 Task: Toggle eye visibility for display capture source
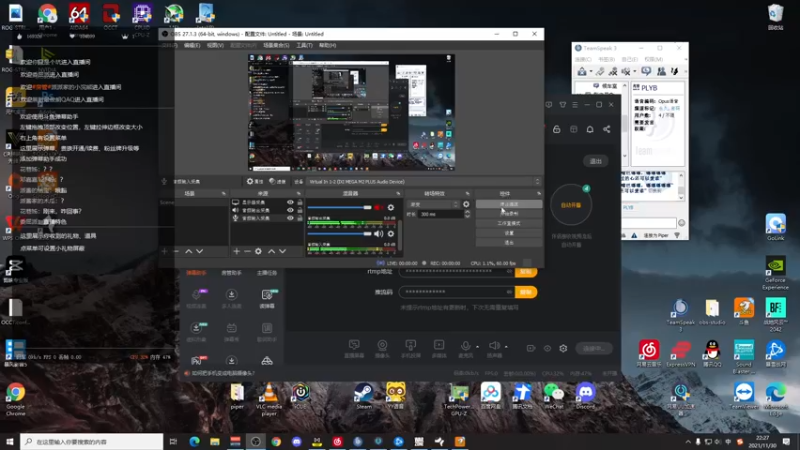tap(290, 203)
